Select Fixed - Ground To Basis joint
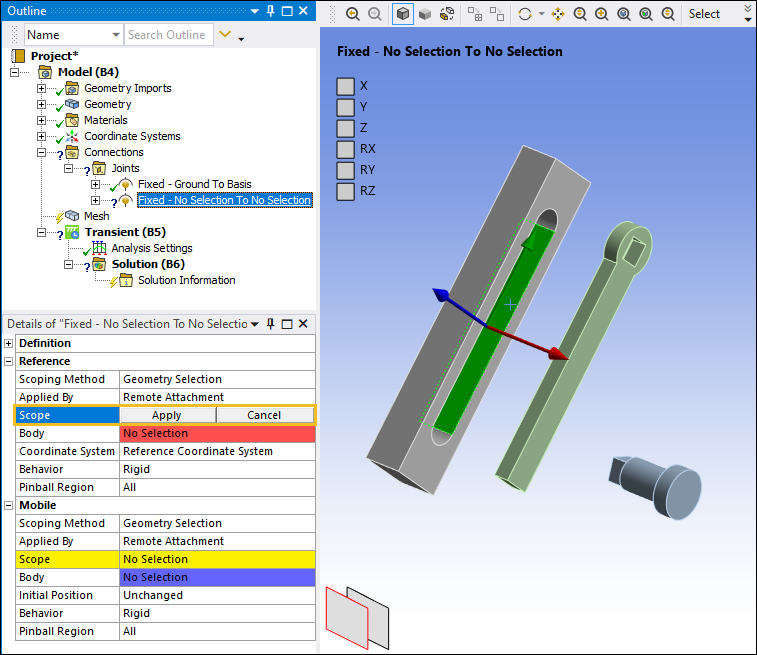 194,184
